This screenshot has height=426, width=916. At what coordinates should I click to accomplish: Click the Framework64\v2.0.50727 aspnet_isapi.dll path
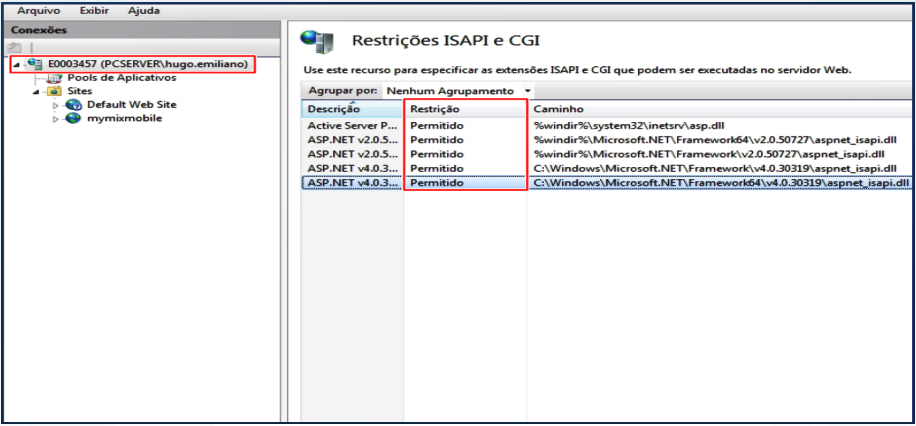coord(714,140)
